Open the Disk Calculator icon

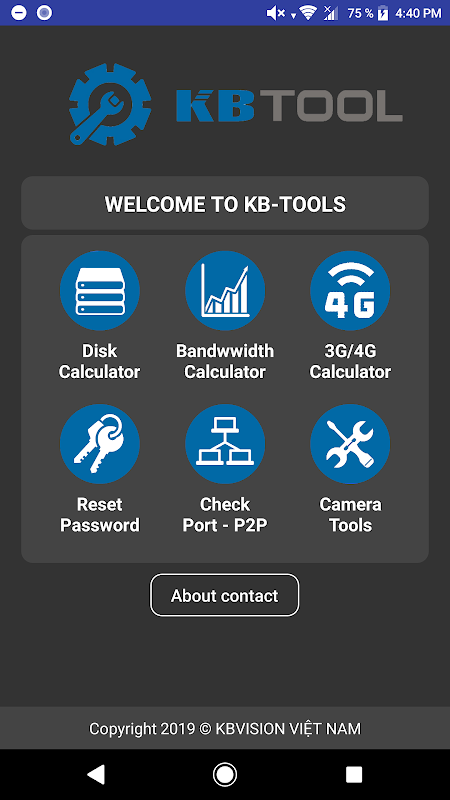pos(99,290)
